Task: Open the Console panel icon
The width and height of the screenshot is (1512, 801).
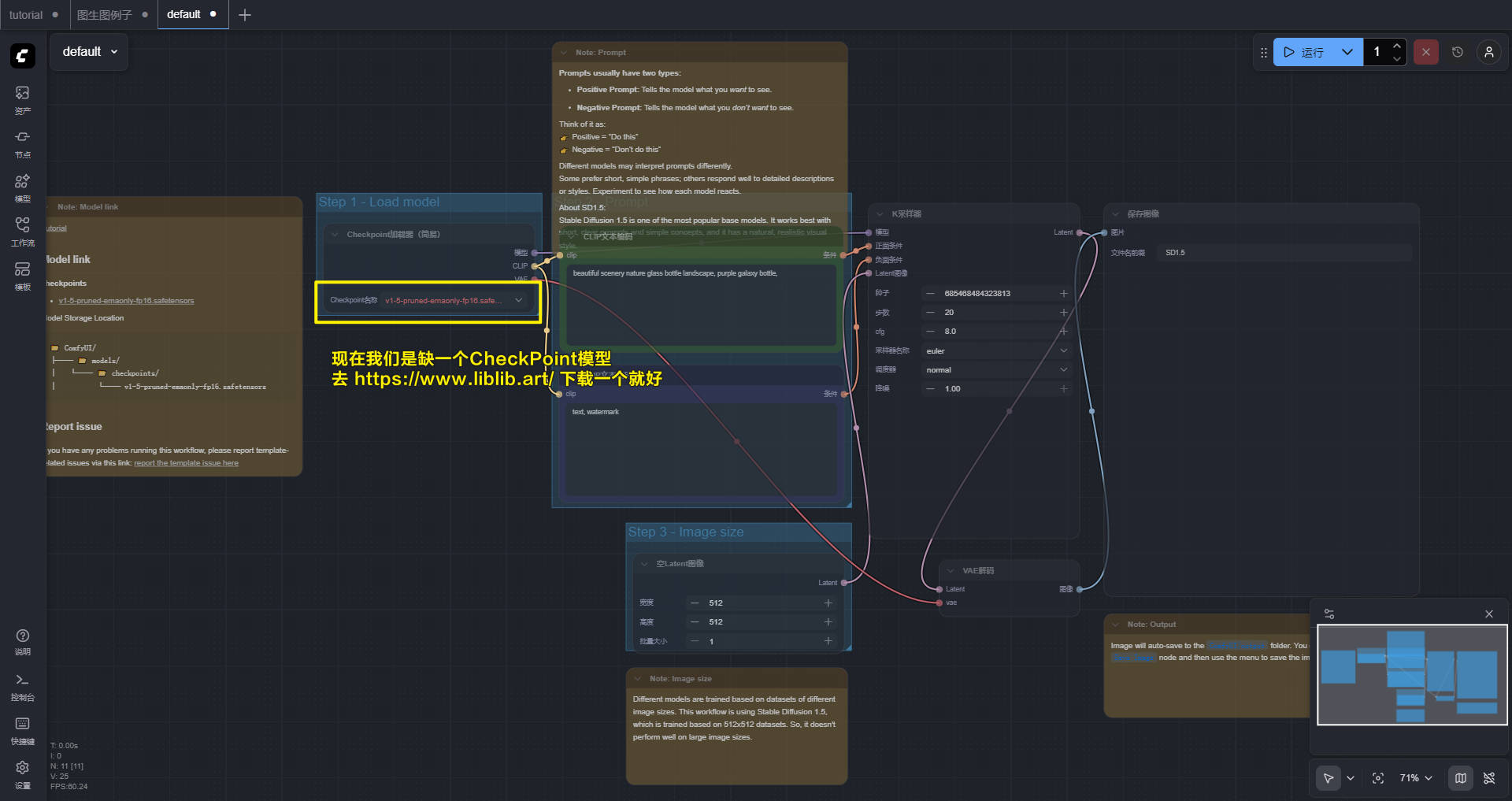Action: pyautogui.click(x=22, y=685)
